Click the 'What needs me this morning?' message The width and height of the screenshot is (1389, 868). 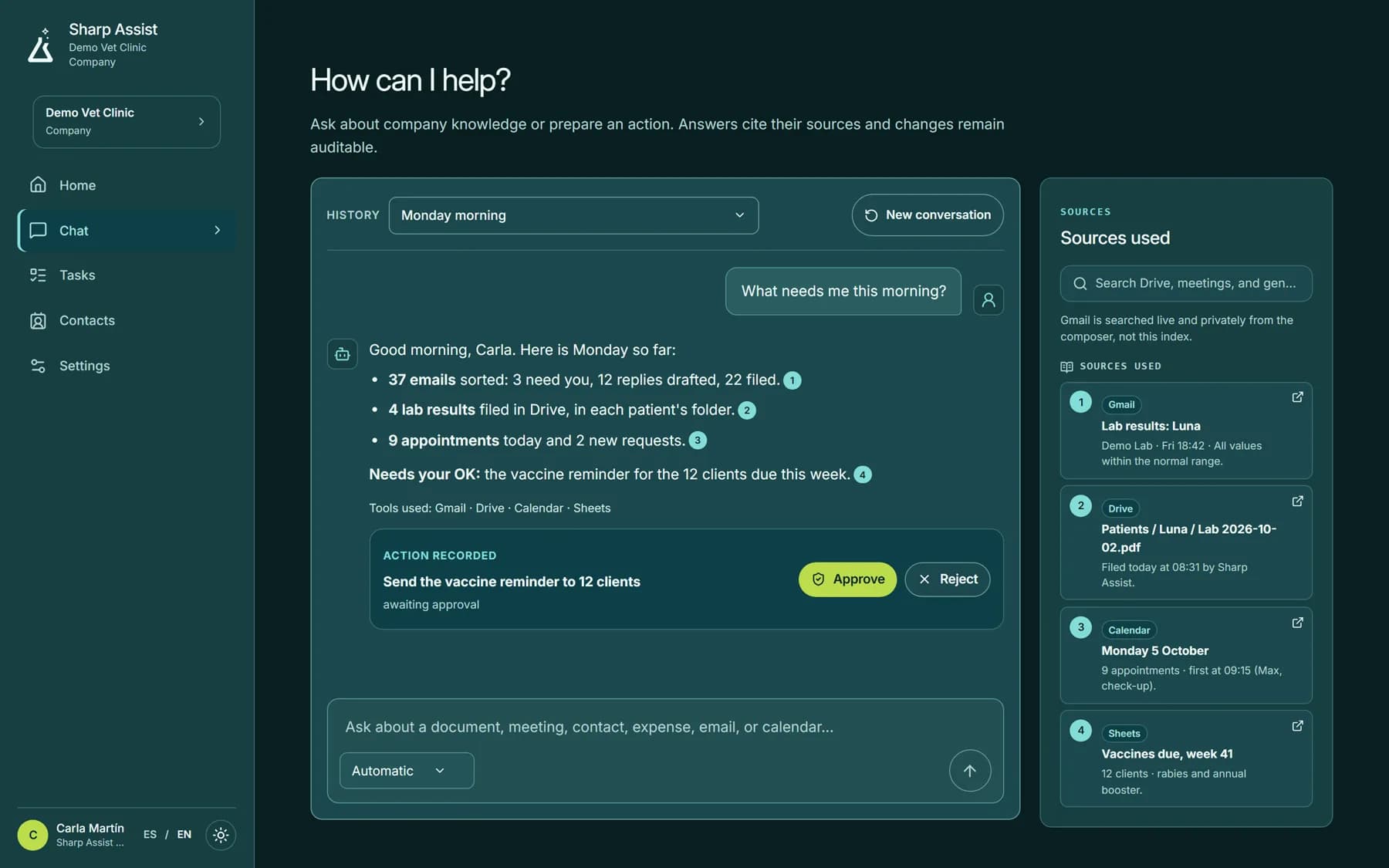pyautogui.click(x=843, y=291)
